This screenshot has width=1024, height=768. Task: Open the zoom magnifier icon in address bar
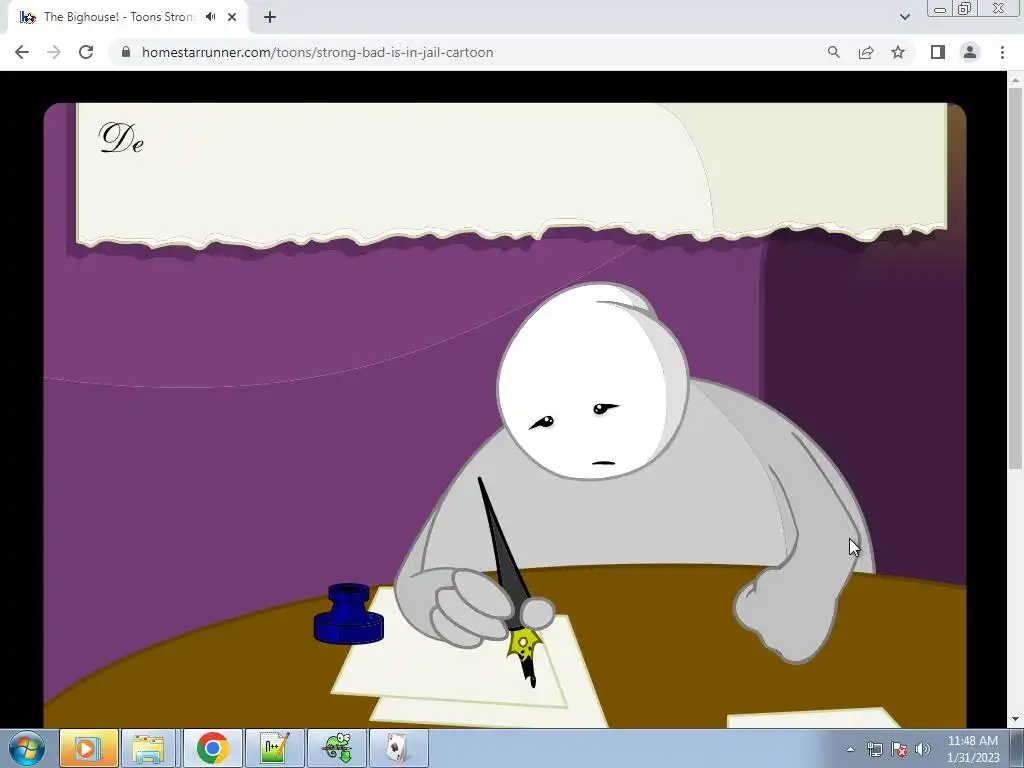pyautogui.click(x=833, y=52)
